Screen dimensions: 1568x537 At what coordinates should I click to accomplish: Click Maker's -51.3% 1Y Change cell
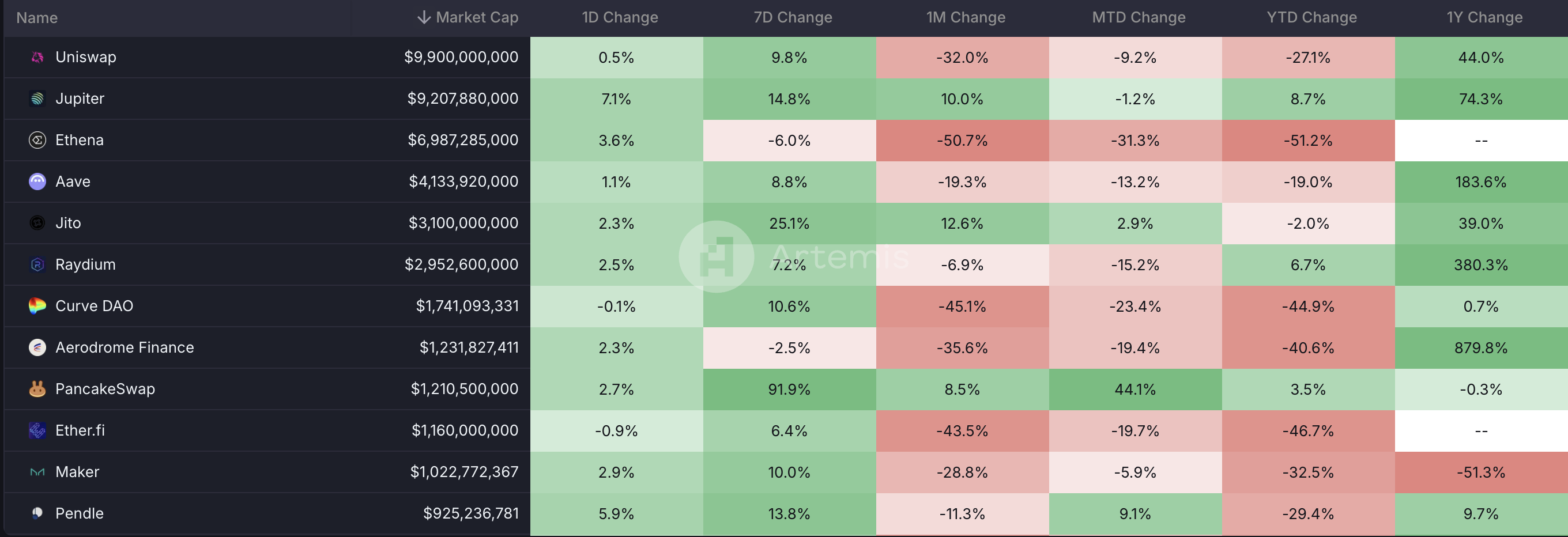coord(1480,472)
